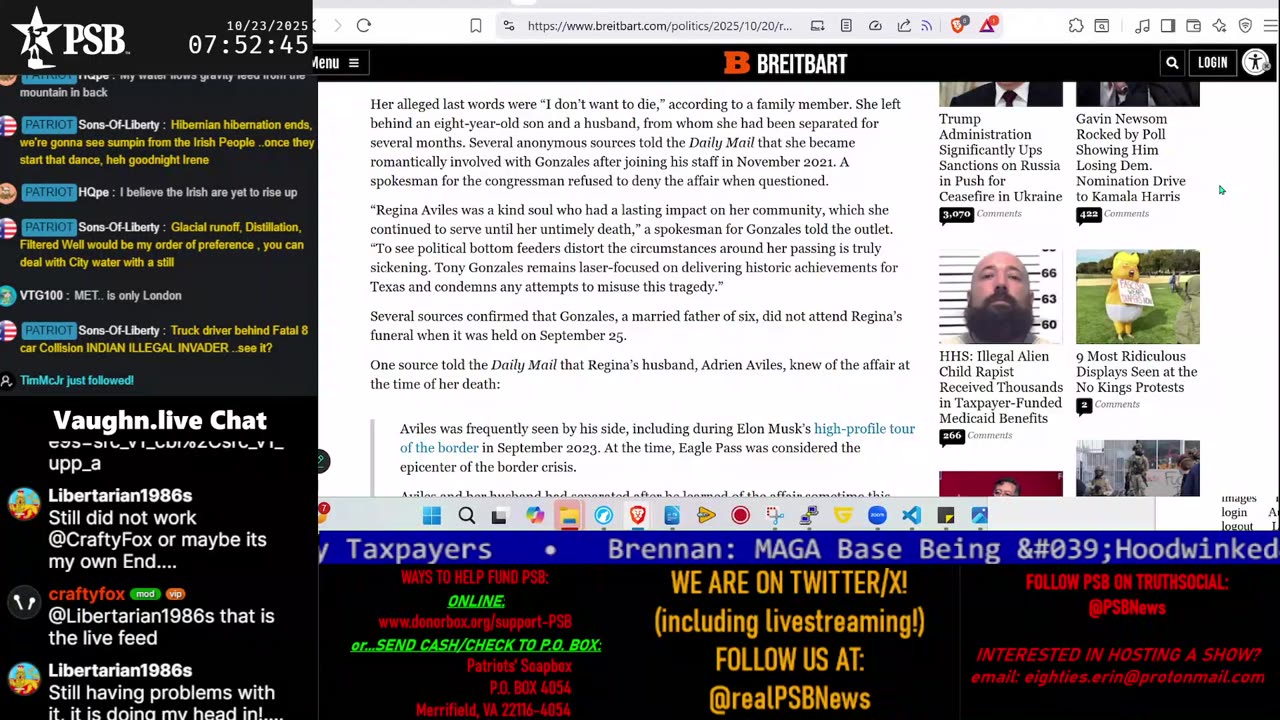
Task: Open the red record button app on the taskbar
Action: tap(740, 516)
